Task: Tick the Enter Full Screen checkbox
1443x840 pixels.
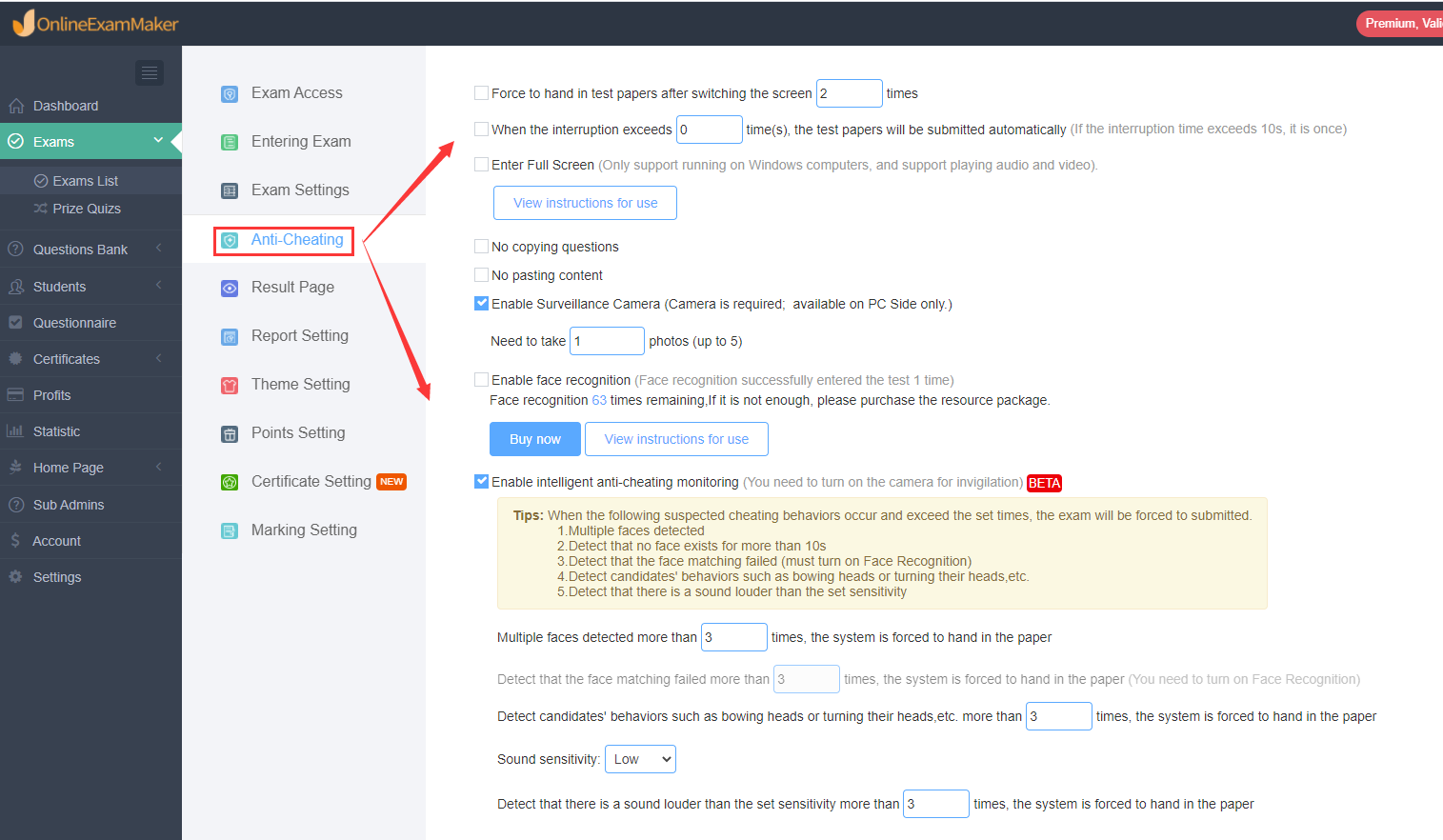Action: pyautogui.click(x=482, y=165)
